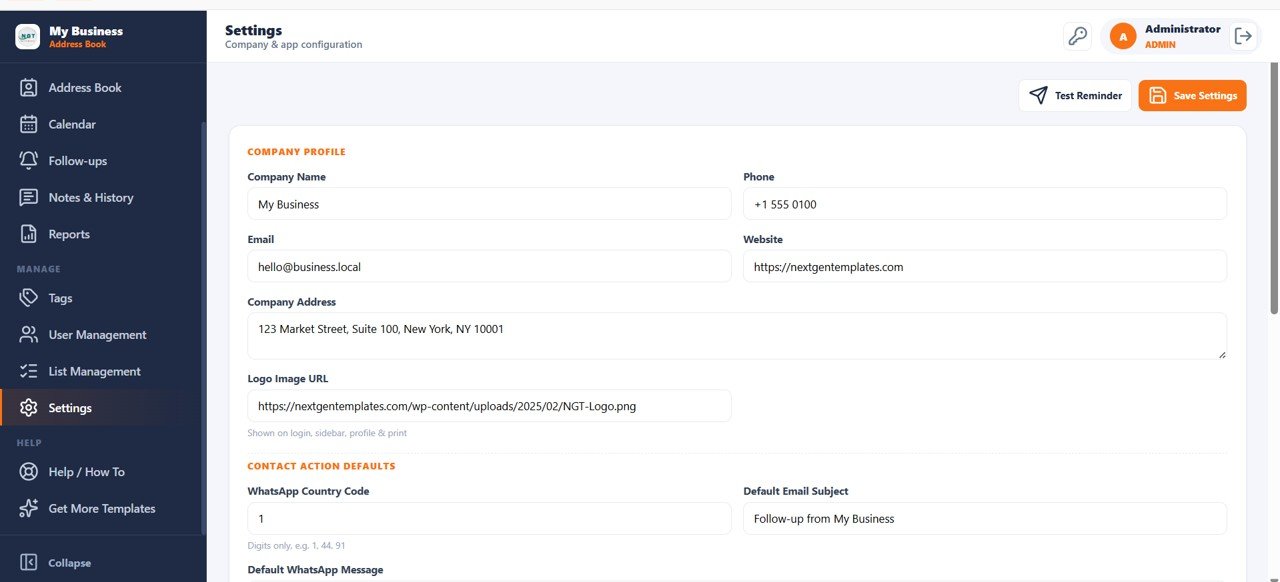Click the Default Email Subject field
Screen dimensions: 1280x582
pyautogui.click(x=985, y=519)
